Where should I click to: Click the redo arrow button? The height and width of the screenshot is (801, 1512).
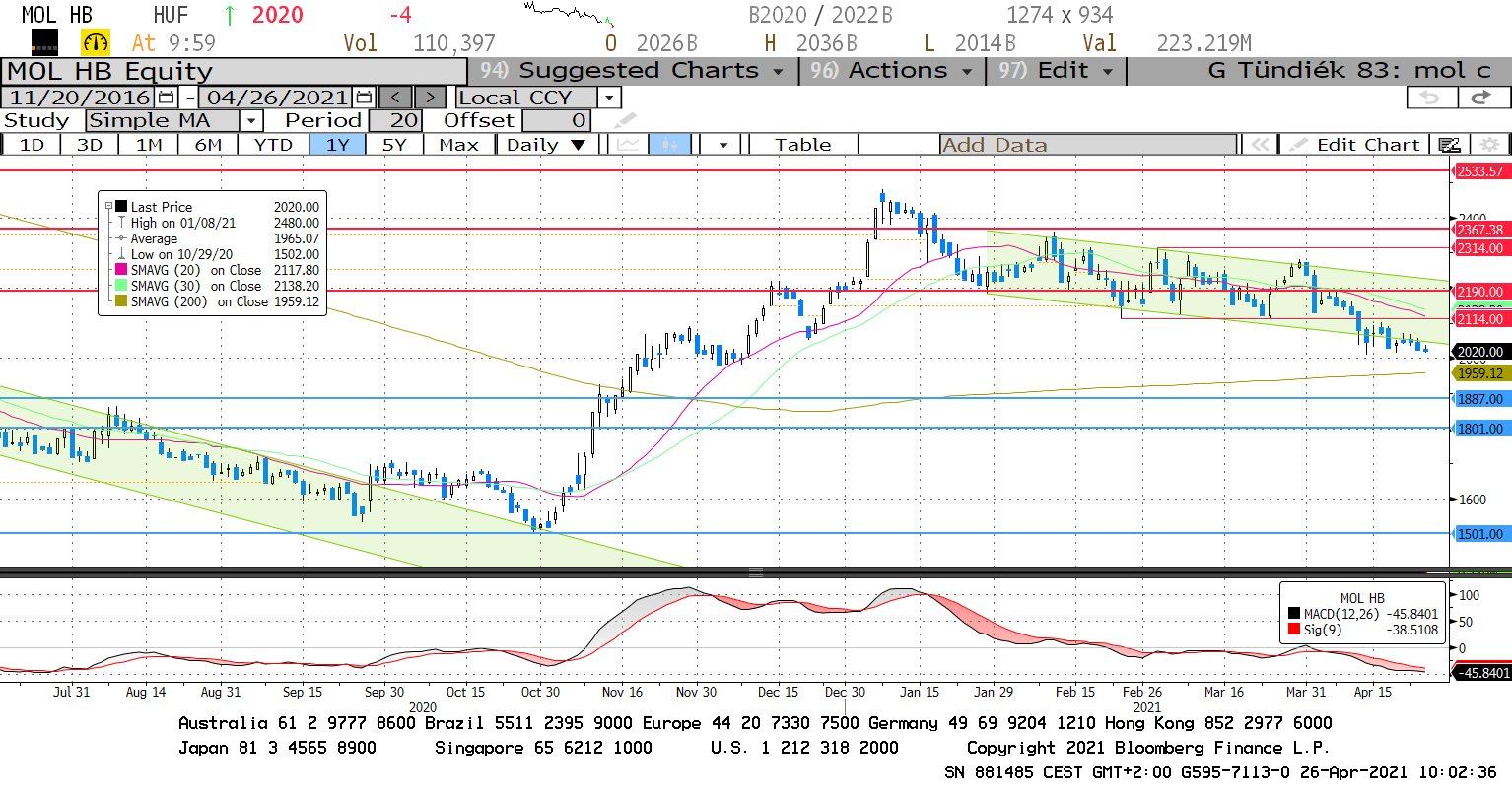pos(1481,97)
